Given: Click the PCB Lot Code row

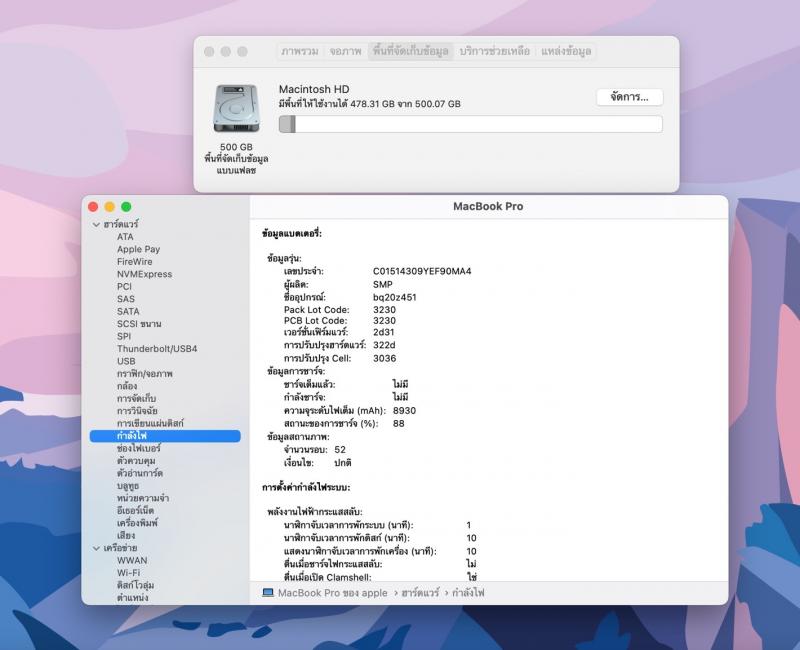Looking at the screenshot, I should (340, 321).
